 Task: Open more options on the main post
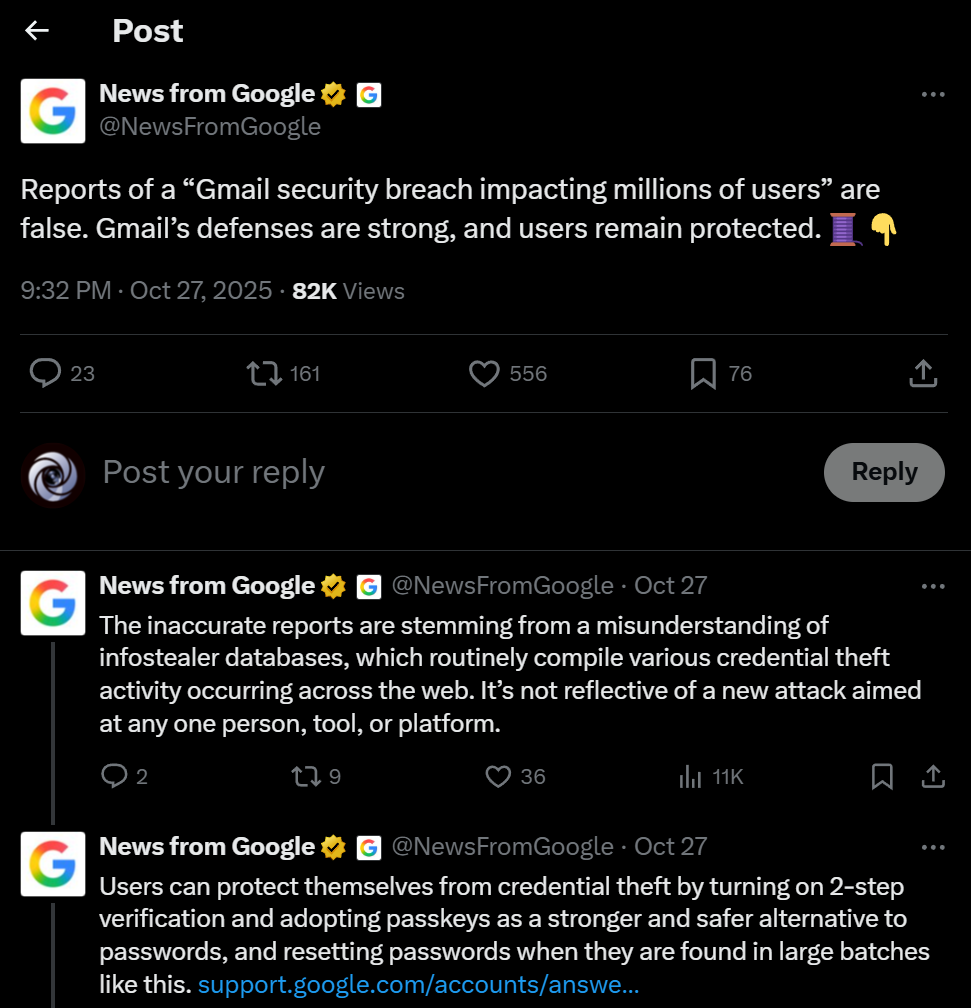[x=932, y=95]
